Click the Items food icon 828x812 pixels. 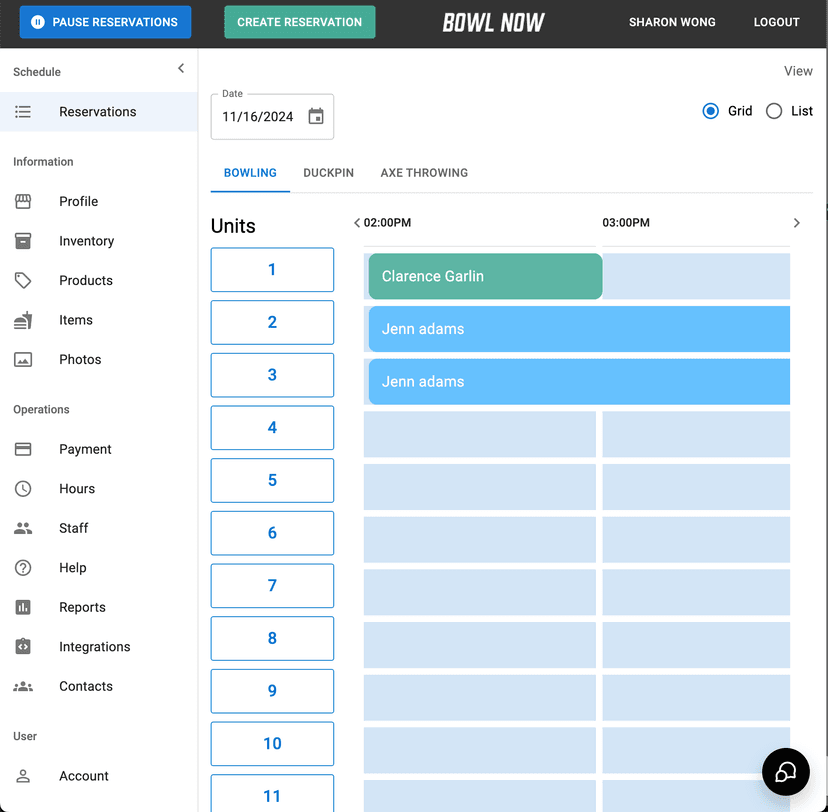click(x=23, y=320)
